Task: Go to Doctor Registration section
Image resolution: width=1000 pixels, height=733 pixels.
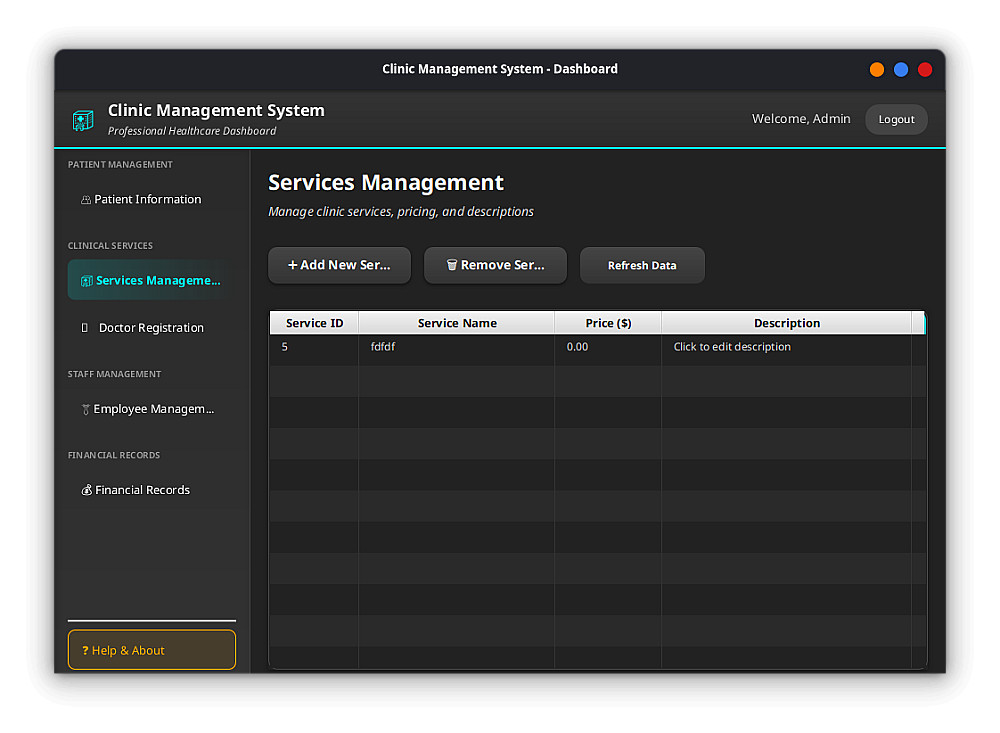Action: pos(151,328)
